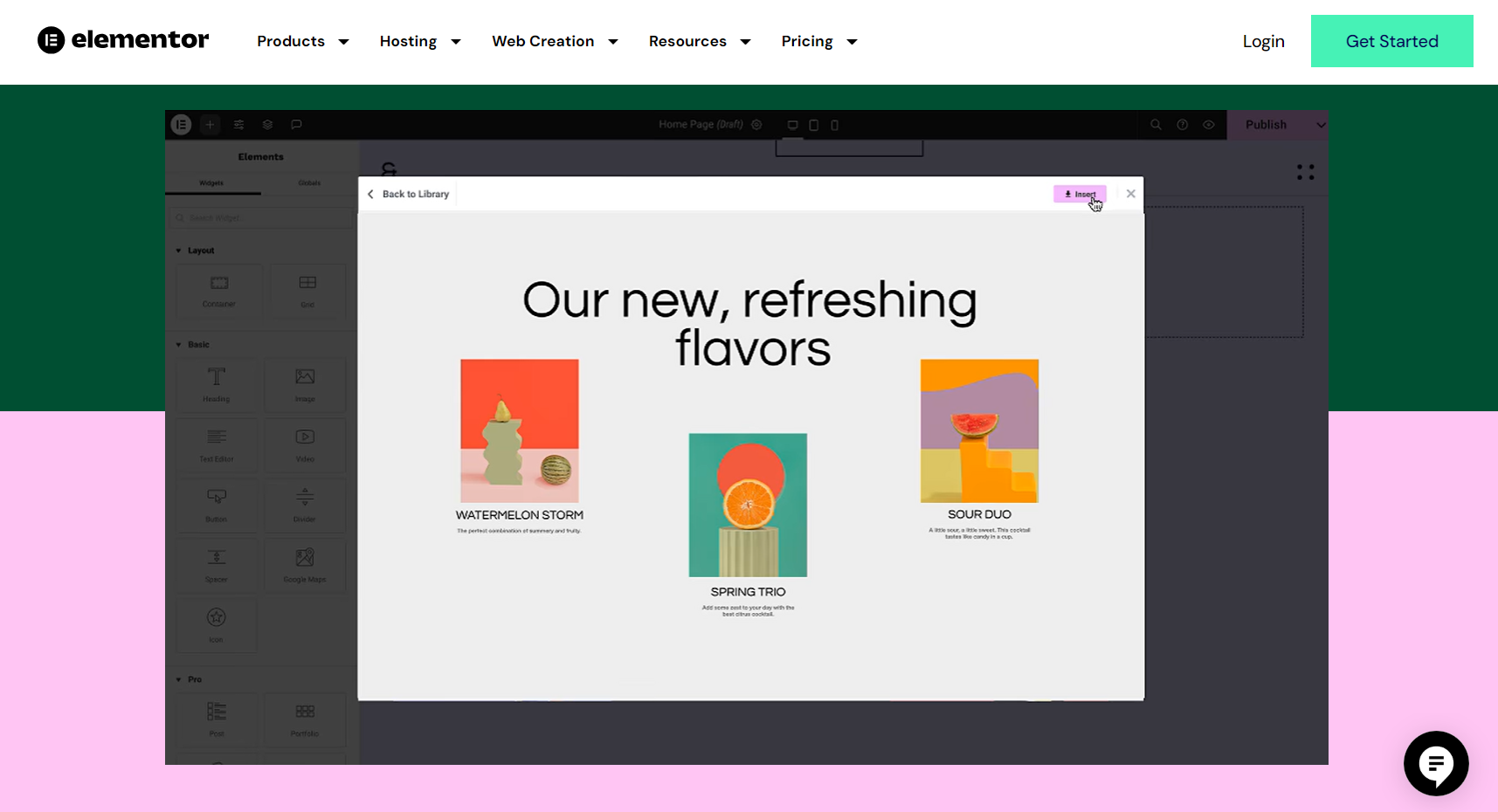
Task: Open the Pricing dropdown menu
Action: [x=818, y=41]
